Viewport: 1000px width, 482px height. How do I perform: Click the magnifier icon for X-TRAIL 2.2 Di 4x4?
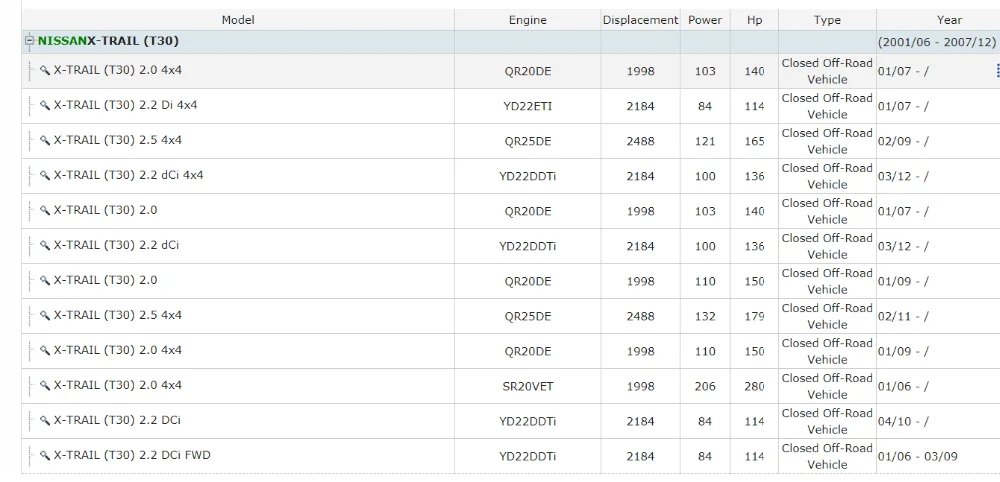click(x=45, y=105)
